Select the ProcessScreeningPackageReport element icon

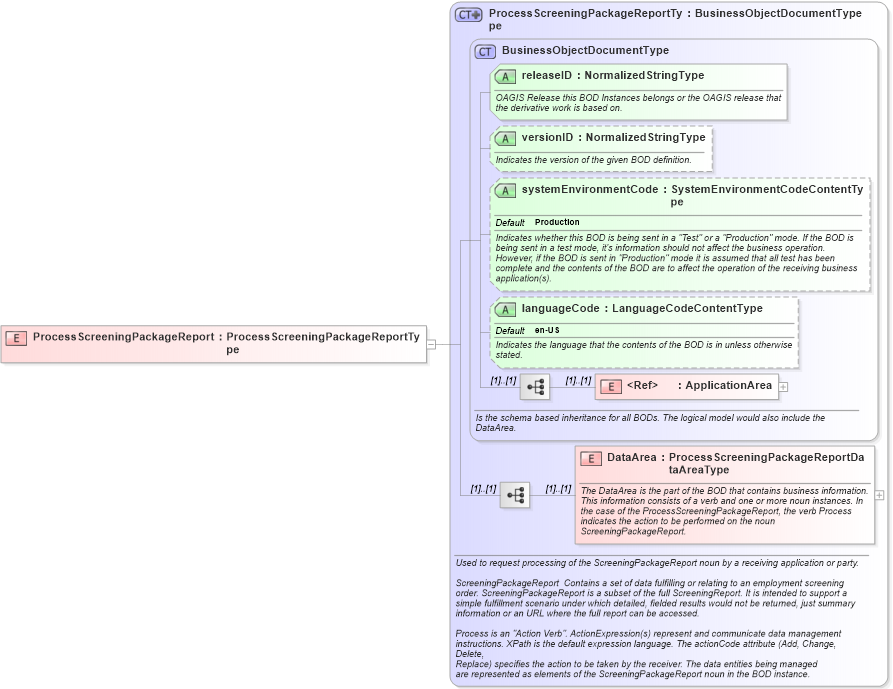click(15, 338)
